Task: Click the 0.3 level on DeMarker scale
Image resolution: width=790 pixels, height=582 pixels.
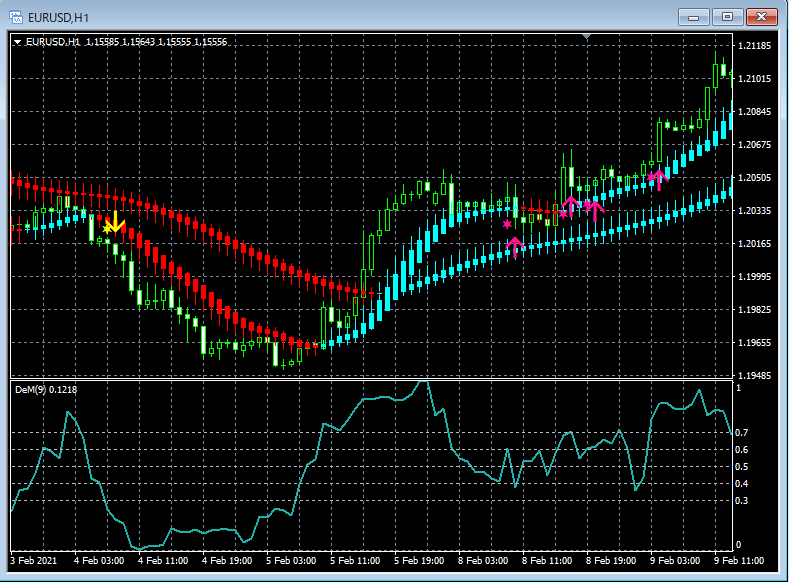Action: click(742, 500)
